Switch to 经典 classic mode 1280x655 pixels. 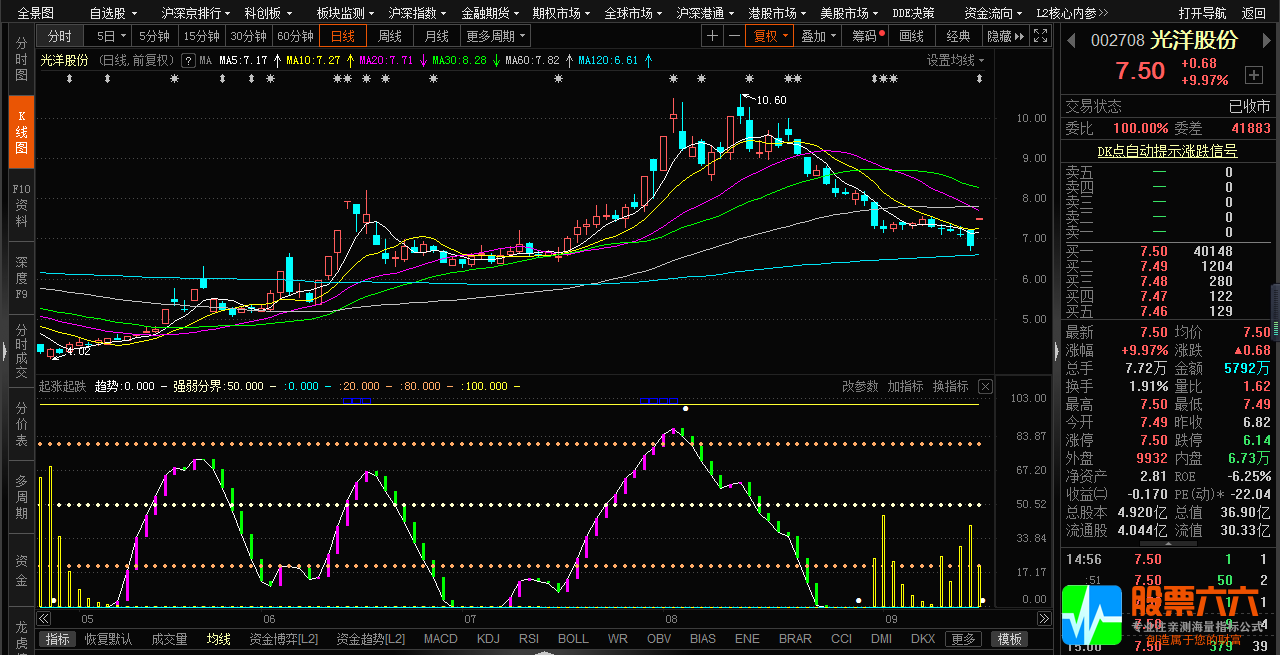coord(958,36)
